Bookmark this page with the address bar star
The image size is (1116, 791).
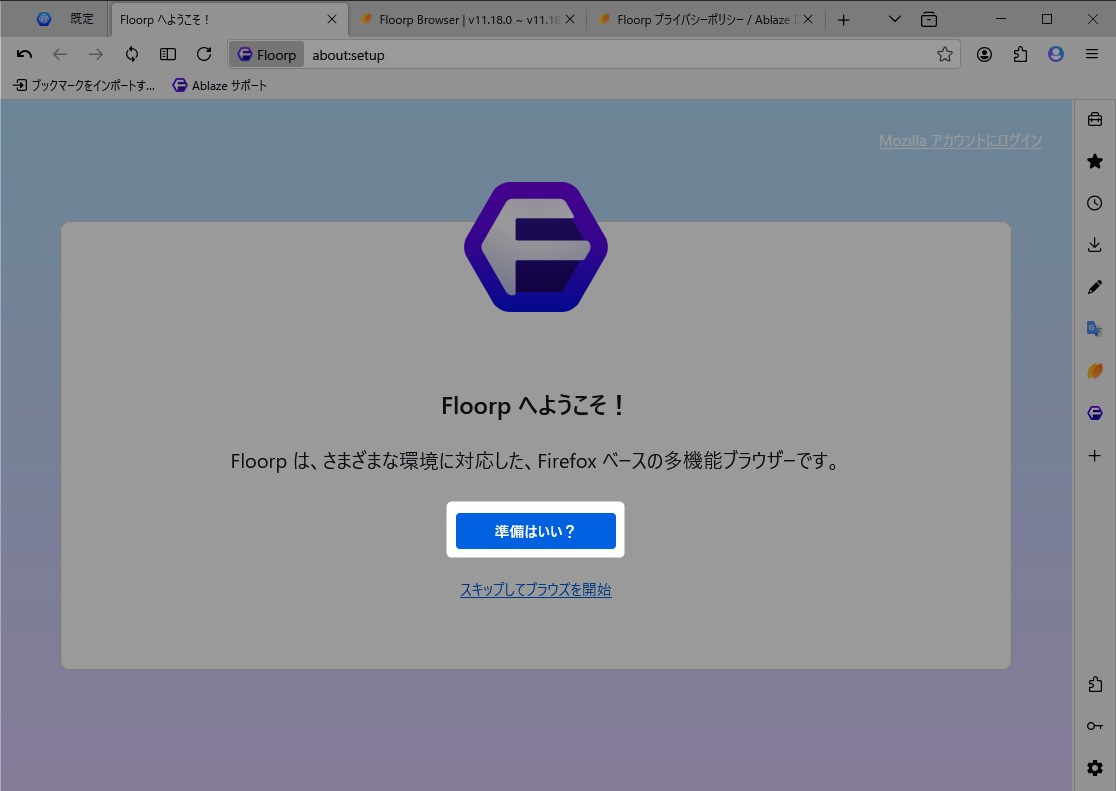[x=943, y=54]
